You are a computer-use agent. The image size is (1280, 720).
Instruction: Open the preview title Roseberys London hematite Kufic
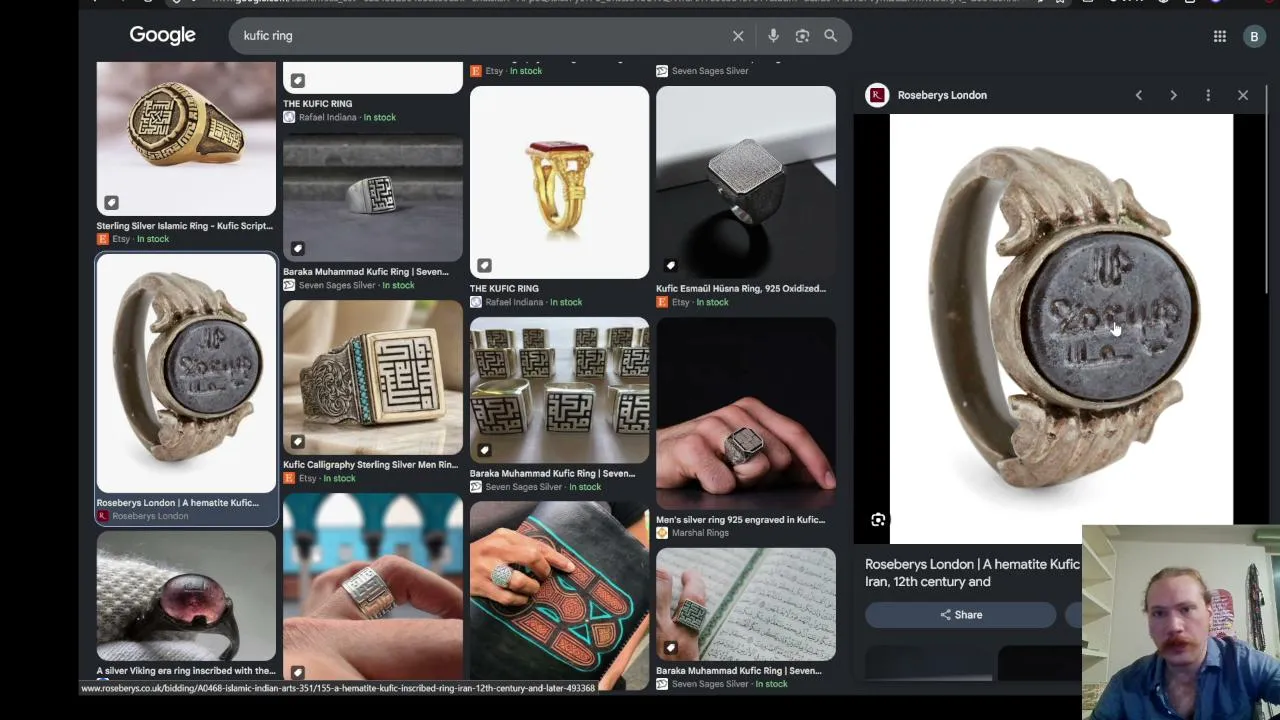point(972,572)
